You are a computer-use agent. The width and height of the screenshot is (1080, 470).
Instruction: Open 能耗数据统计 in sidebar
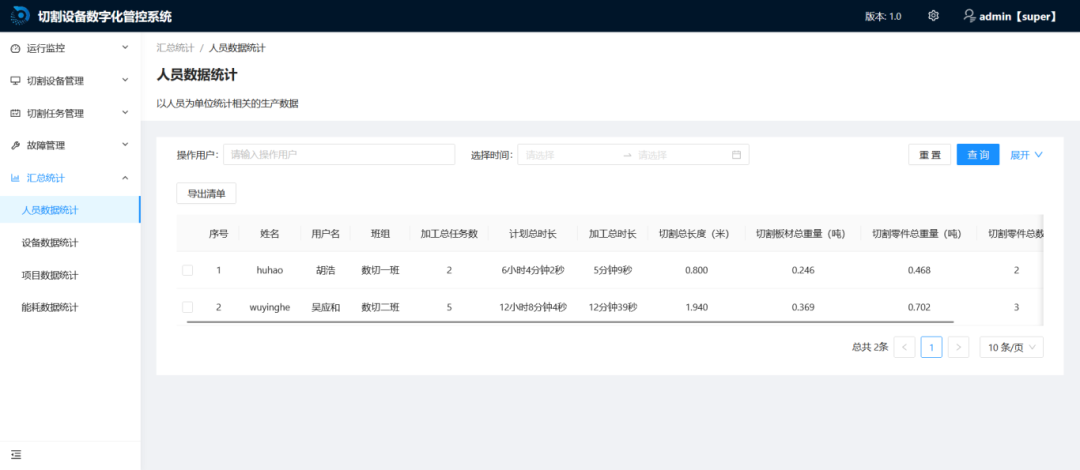[x=70, y=307]
